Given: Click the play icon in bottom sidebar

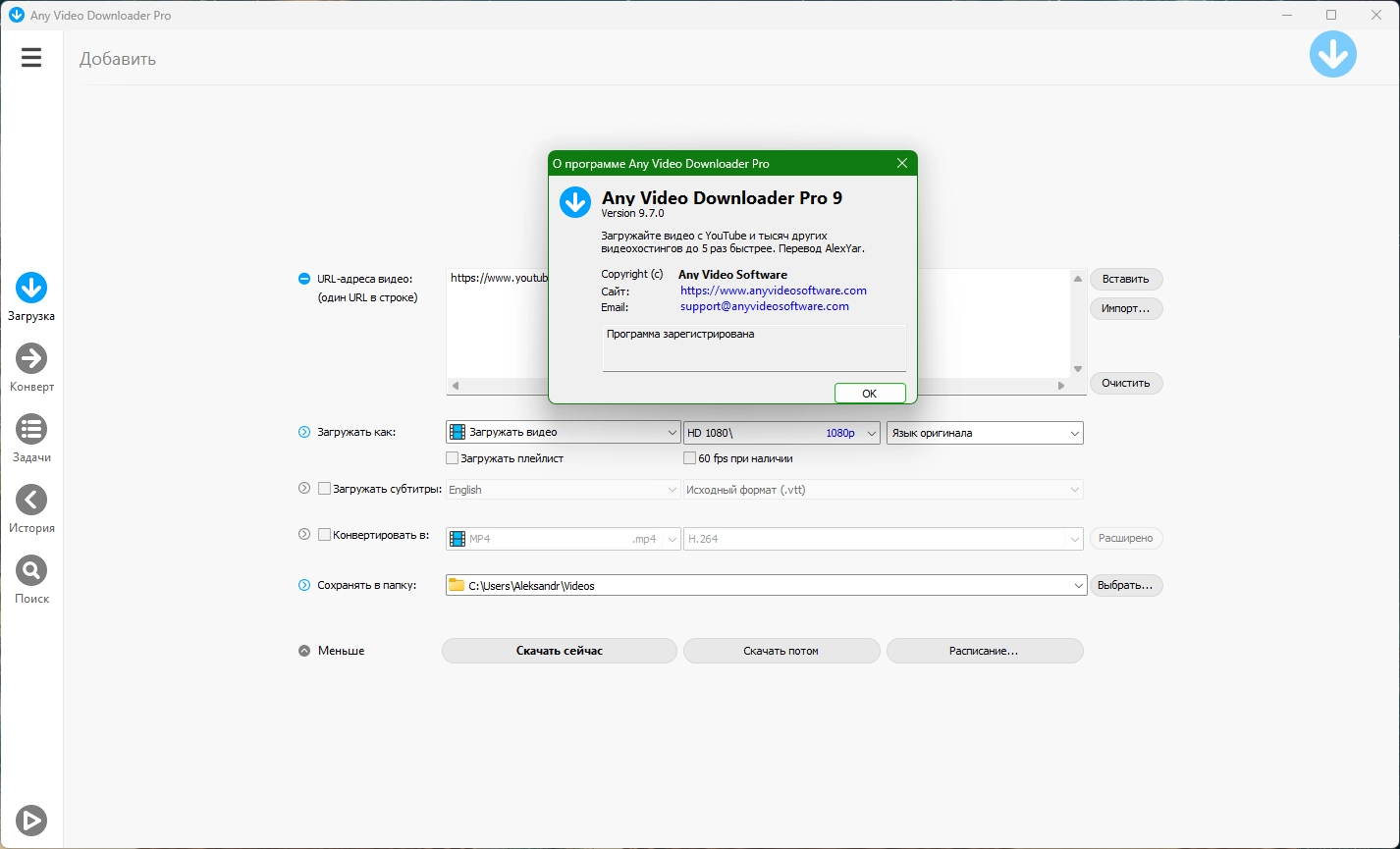Looking at the screenshot, I should [31, 820].
